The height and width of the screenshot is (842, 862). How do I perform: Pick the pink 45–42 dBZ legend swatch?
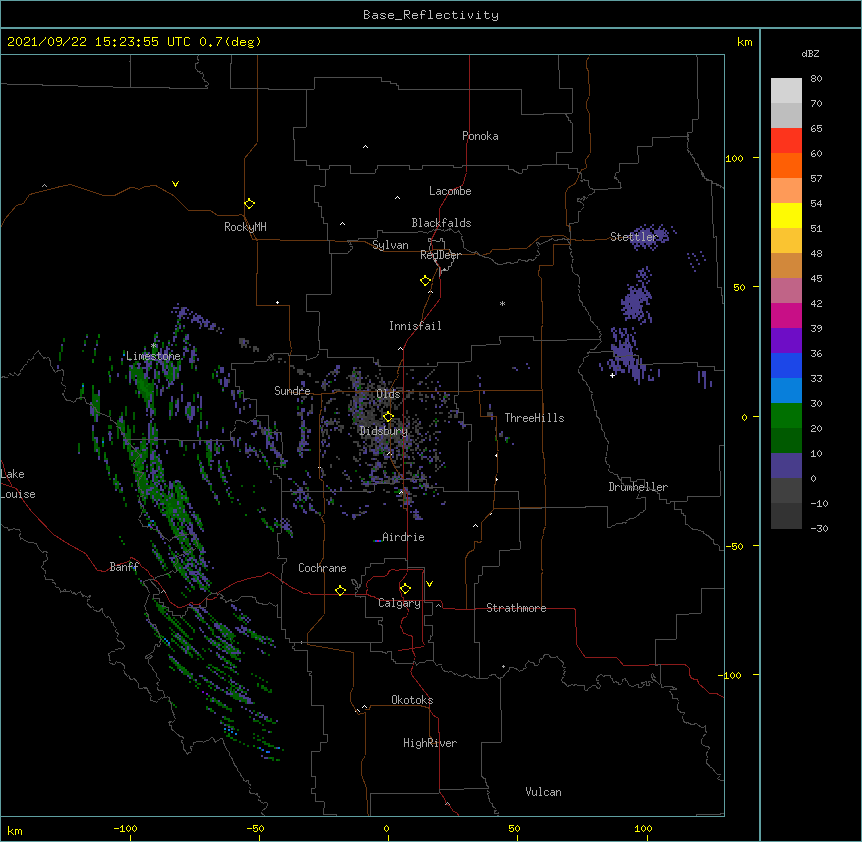786,291
